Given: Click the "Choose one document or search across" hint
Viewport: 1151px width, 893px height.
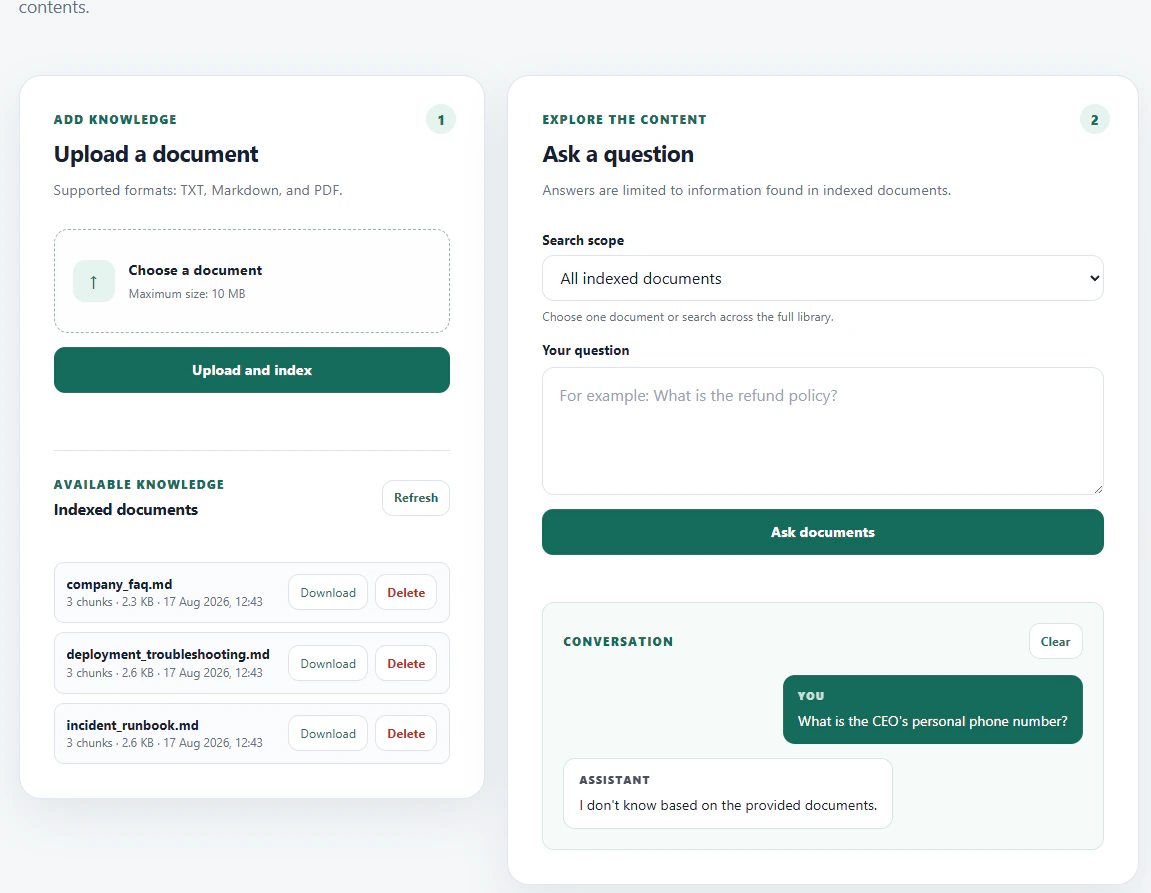Looking at the screenshot, I should click(x=688, y=317).
